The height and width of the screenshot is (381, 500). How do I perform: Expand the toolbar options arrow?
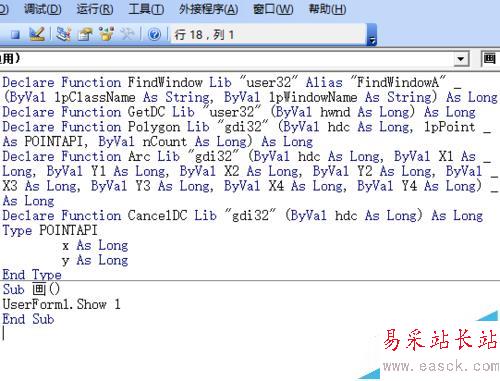click(372, 35)
